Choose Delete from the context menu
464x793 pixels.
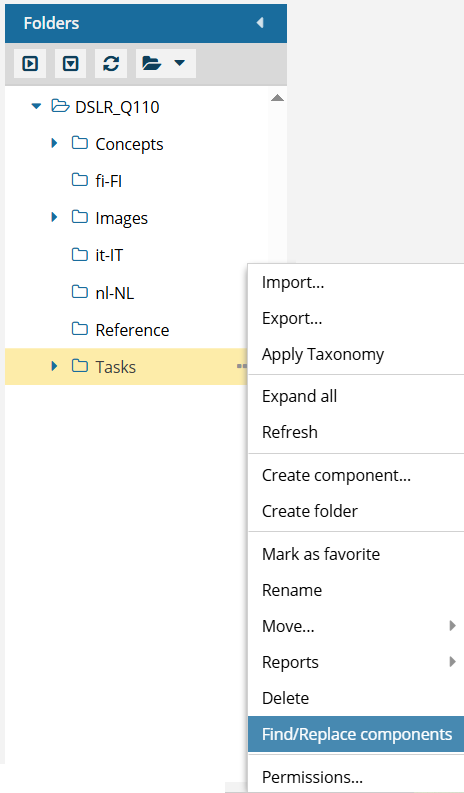coord(356,698)
